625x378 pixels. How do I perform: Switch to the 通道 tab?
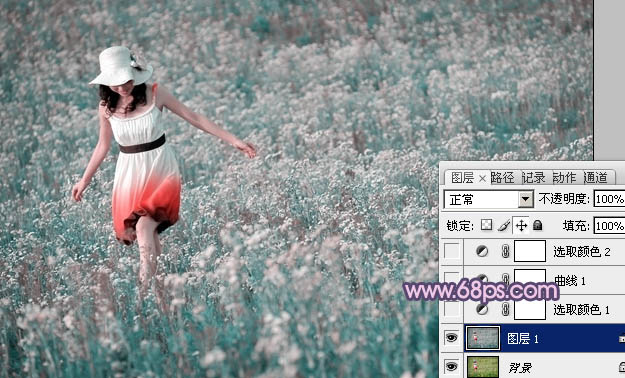coord(596,177)
